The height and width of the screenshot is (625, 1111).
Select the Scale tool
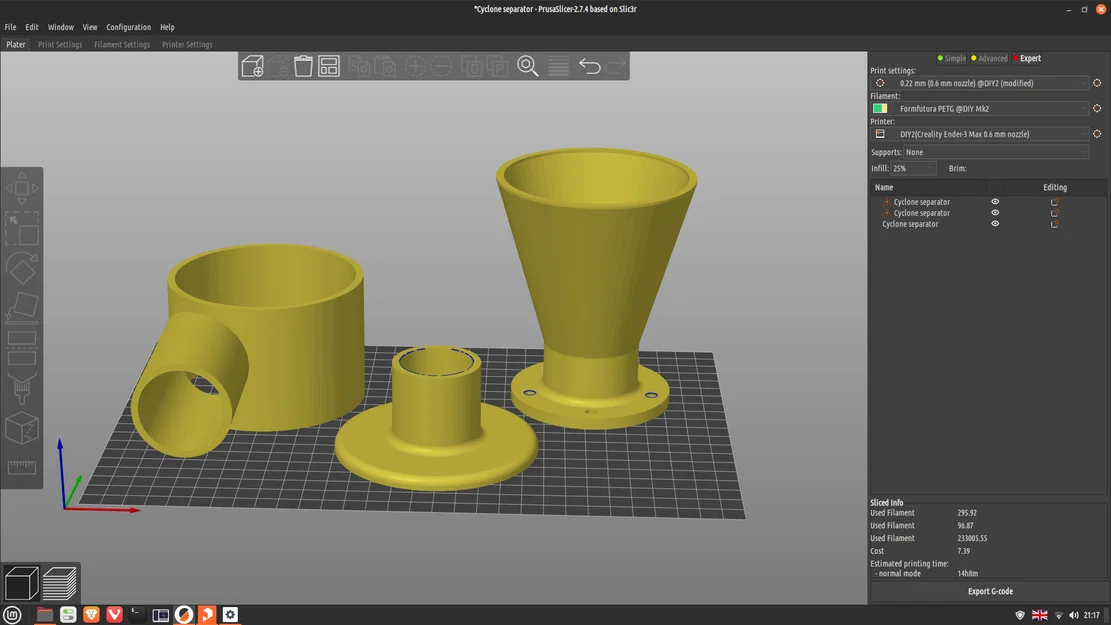click(x=22, y=227)
